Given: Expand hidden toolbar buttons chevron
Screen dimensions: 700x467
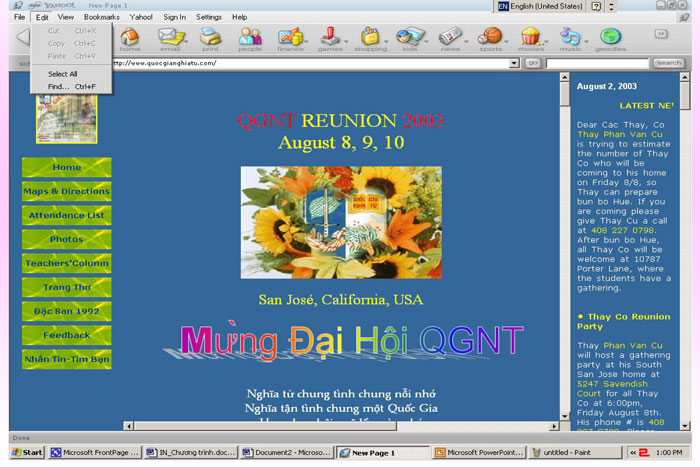Looking at the screenshot, I should pos(661,34).
